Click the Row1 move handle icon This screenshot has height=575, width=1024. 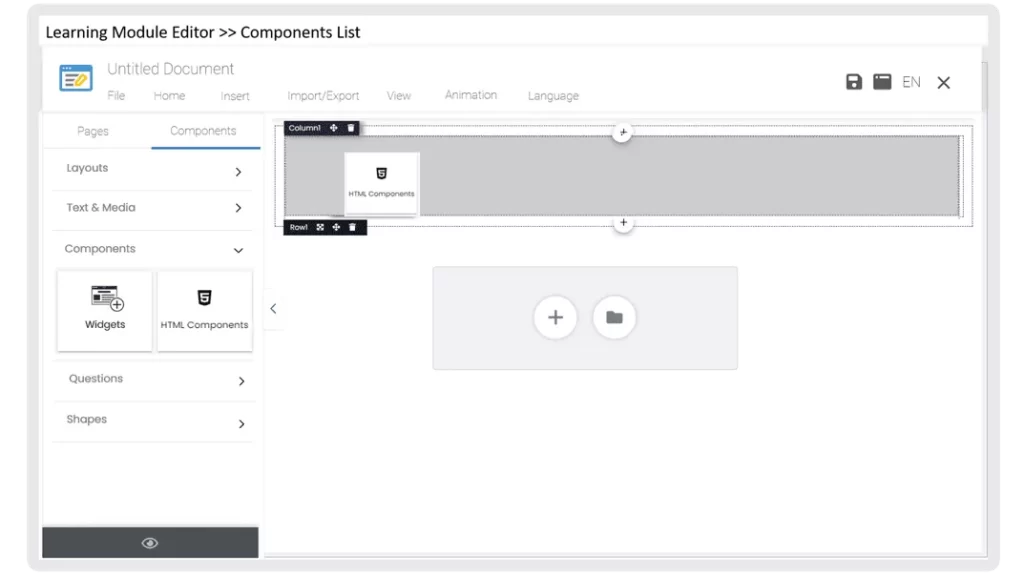pyautogui.click(x=336, y=227)
